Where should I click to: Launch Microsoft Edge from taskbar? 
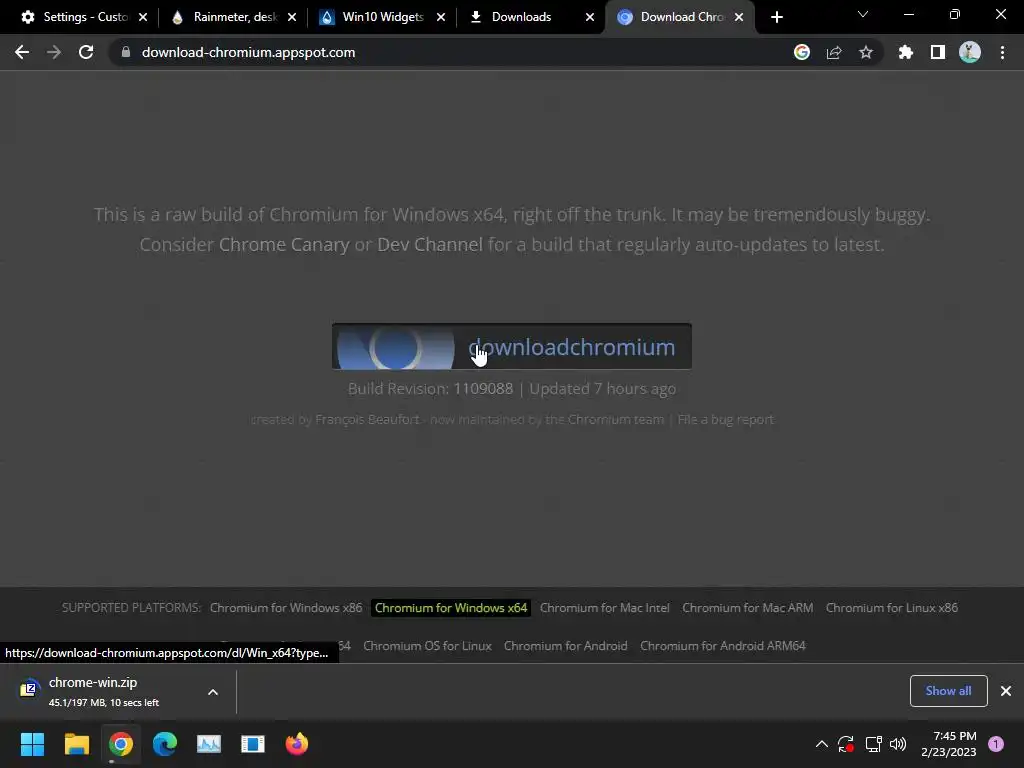(165, 744)
